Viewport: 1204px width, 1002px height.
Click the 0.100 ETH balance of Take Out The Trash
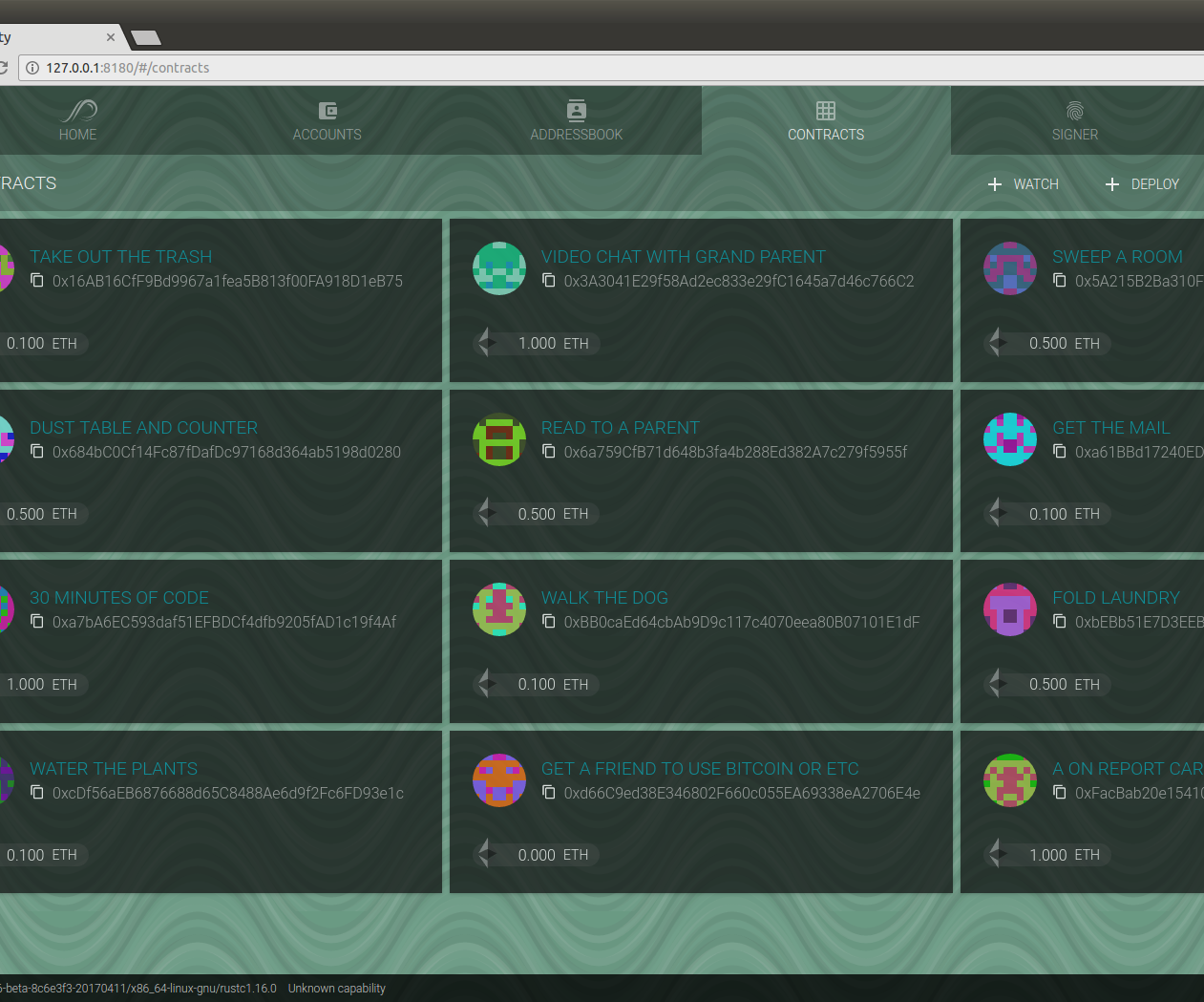(42, 343)
